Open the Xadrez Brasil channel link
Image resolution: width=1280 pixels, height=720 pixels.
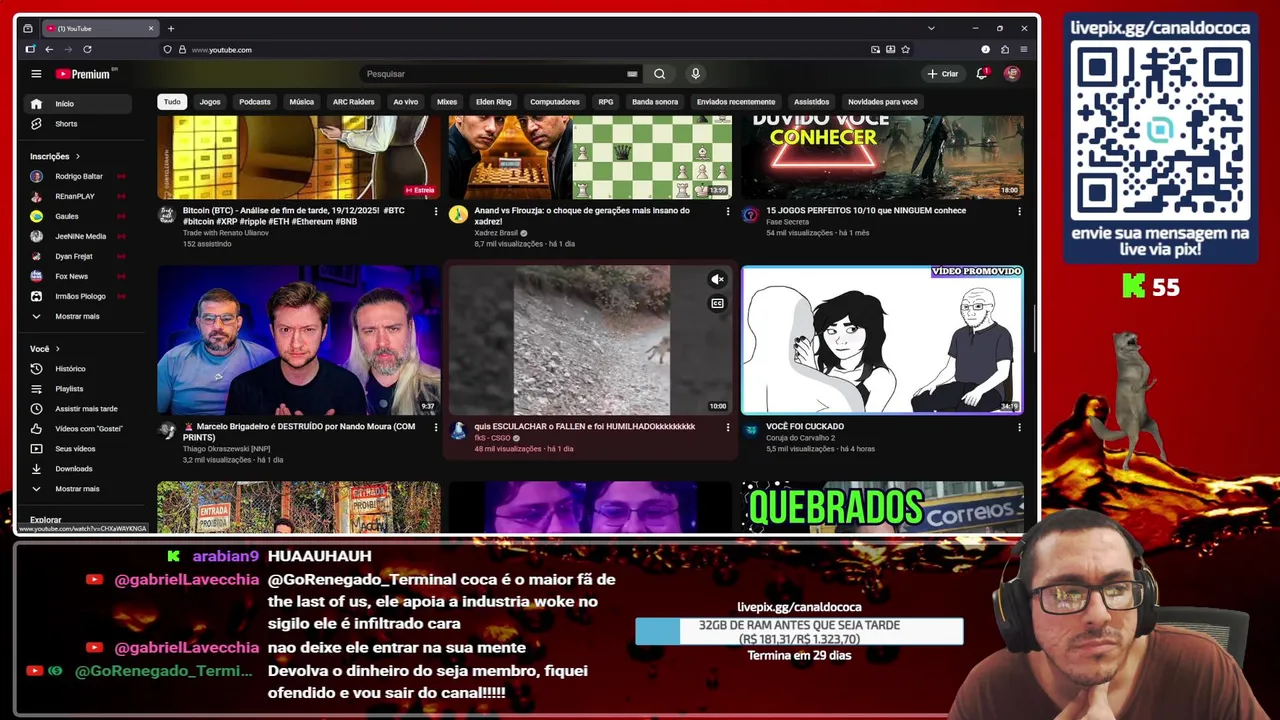pyautogui.click(x=496, y=233)
